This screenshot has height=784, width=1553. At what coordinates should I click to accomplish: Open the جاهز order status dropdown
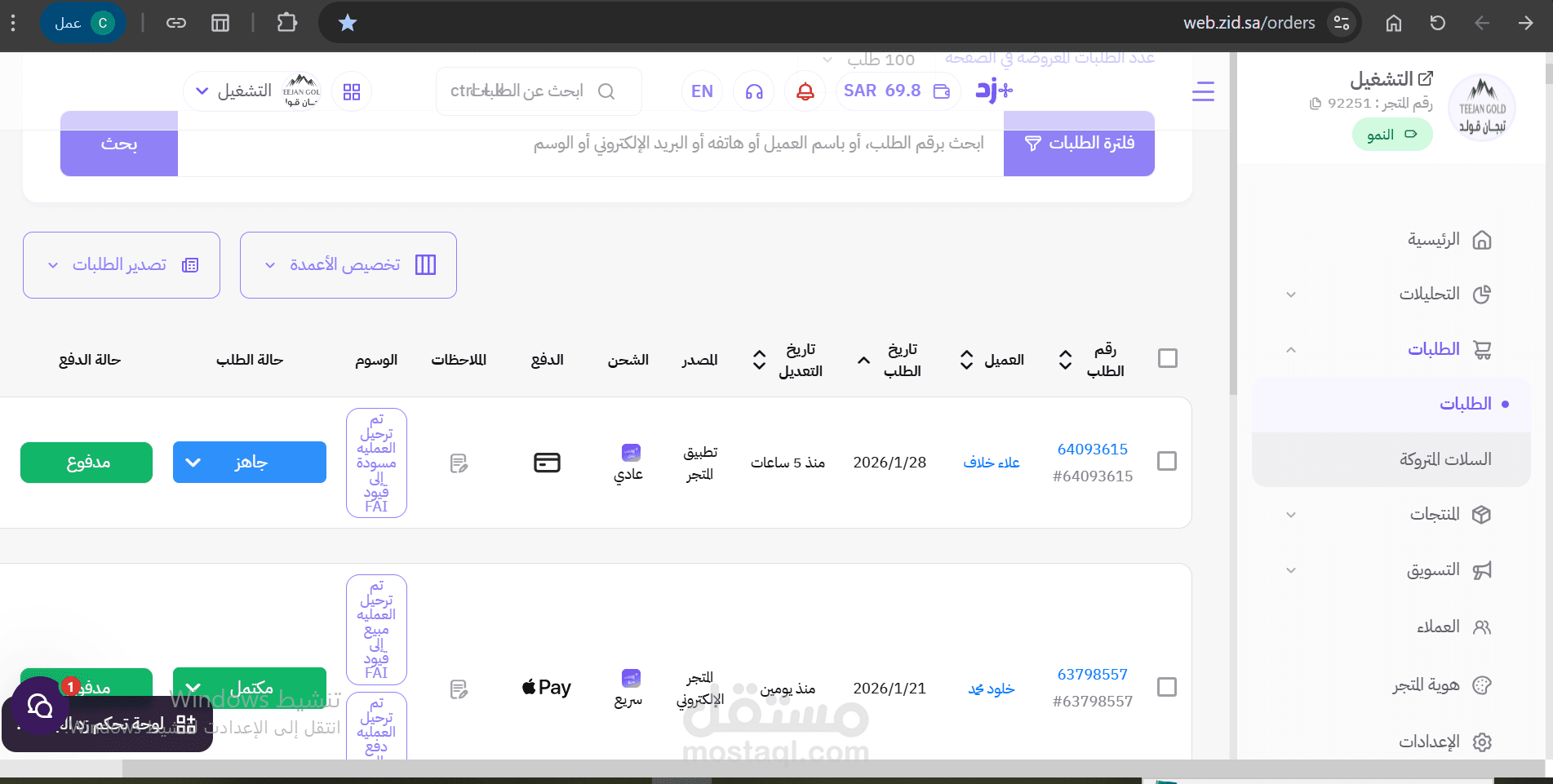click(249, 462)
